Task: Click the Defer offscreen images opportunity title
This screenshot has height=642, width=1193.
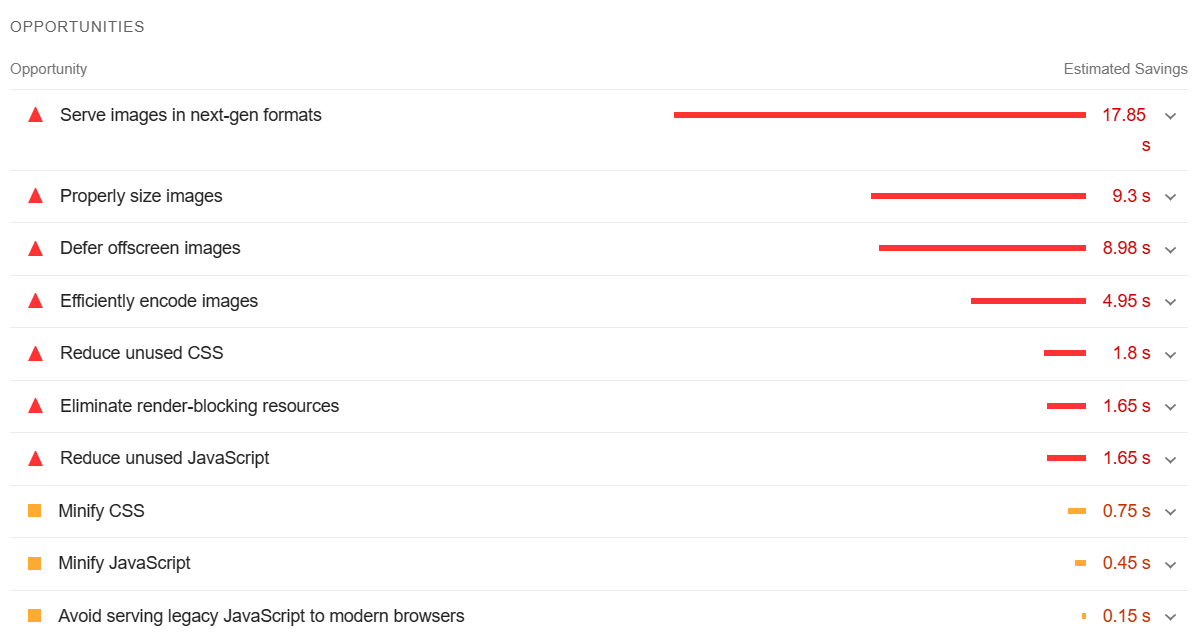Action: (x=150, y=248)
